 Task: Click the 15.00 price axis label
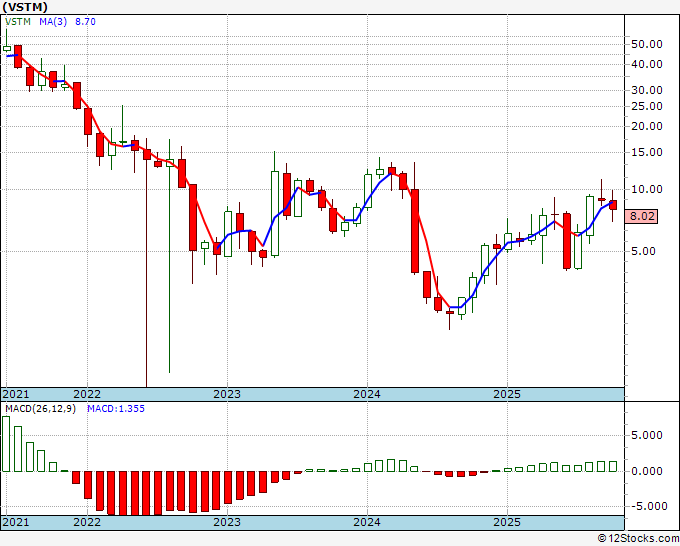(x=647, y=152)
